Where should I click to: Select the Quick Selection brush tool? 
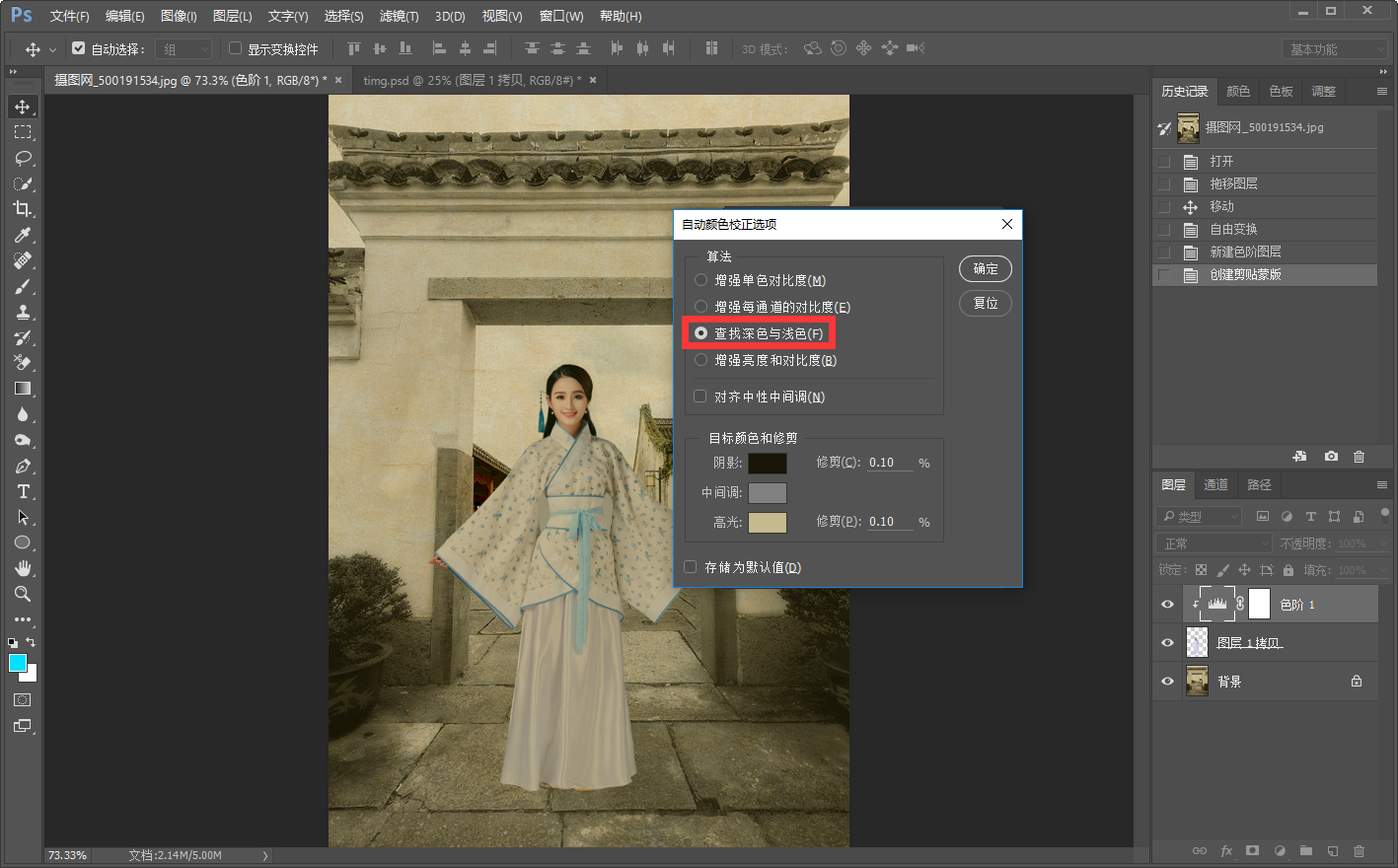tap(23, 183)
